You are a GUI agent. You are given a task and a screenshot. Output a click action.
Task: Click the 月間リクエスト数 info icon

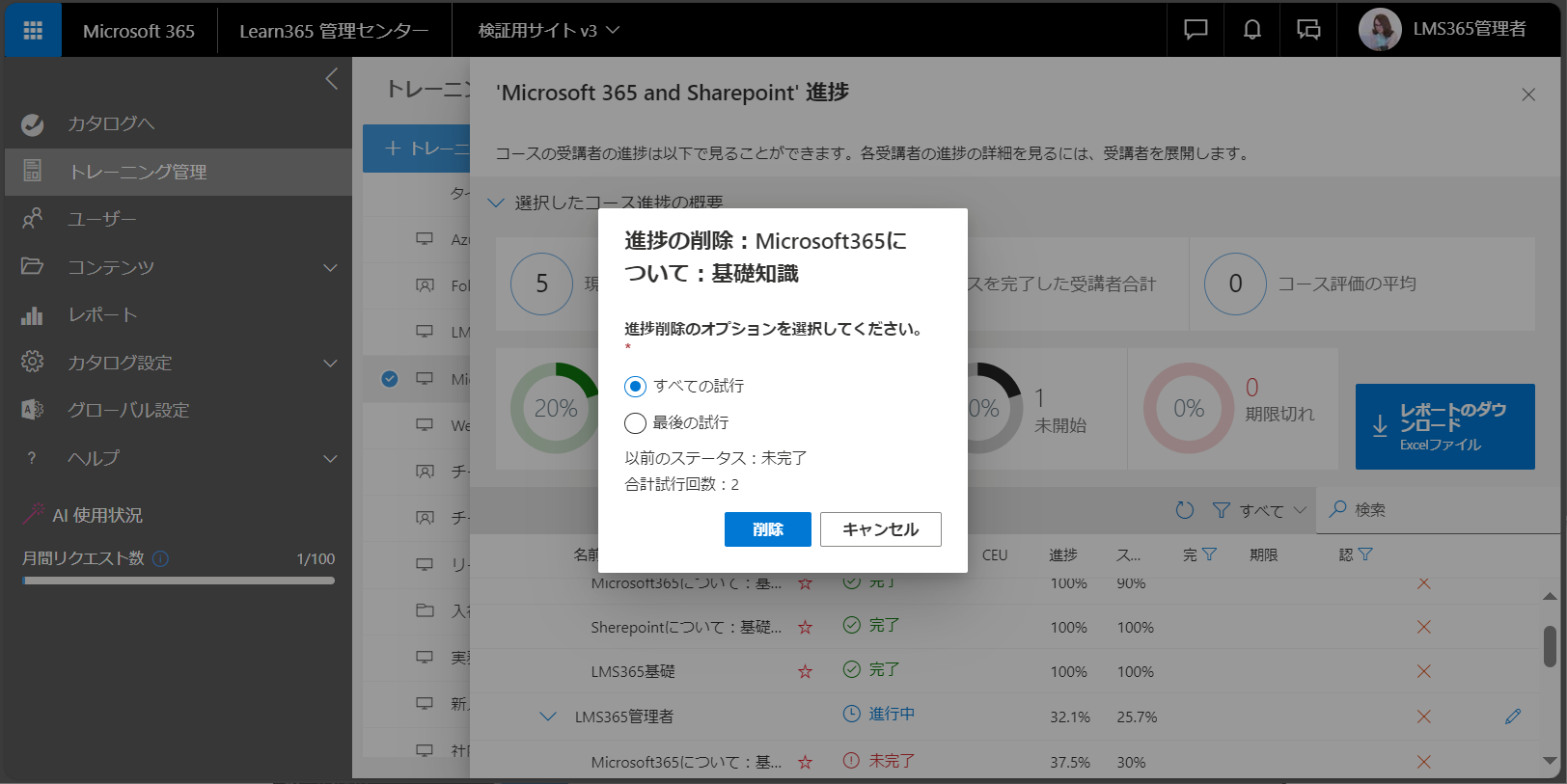pyautogui.click(x=161, y=558)
